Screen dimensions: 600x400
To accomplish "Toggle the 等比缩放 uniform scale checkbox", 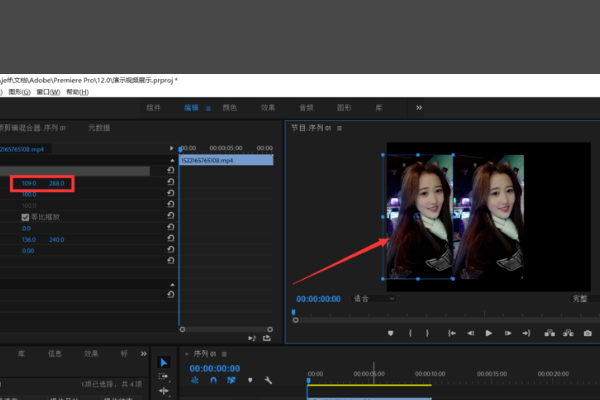I will click(x=25, y=217).
